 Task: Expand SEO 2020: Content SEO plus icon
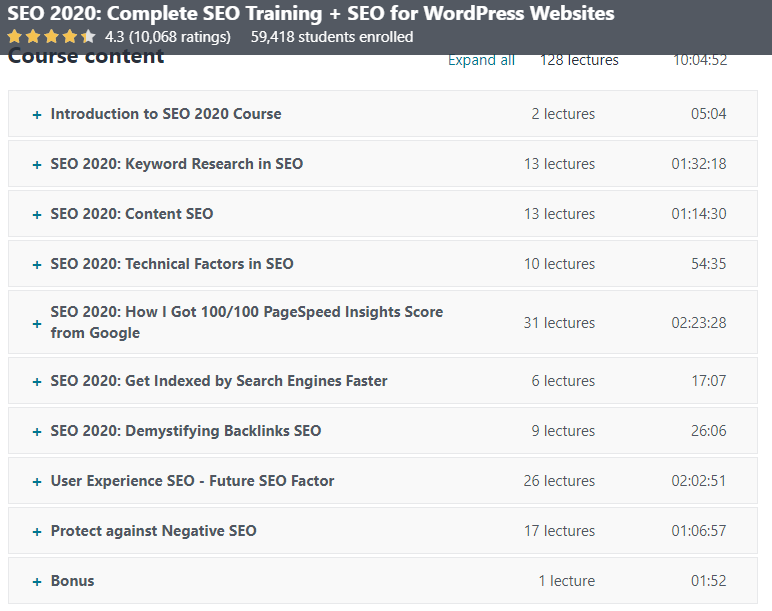click(37, 215)
